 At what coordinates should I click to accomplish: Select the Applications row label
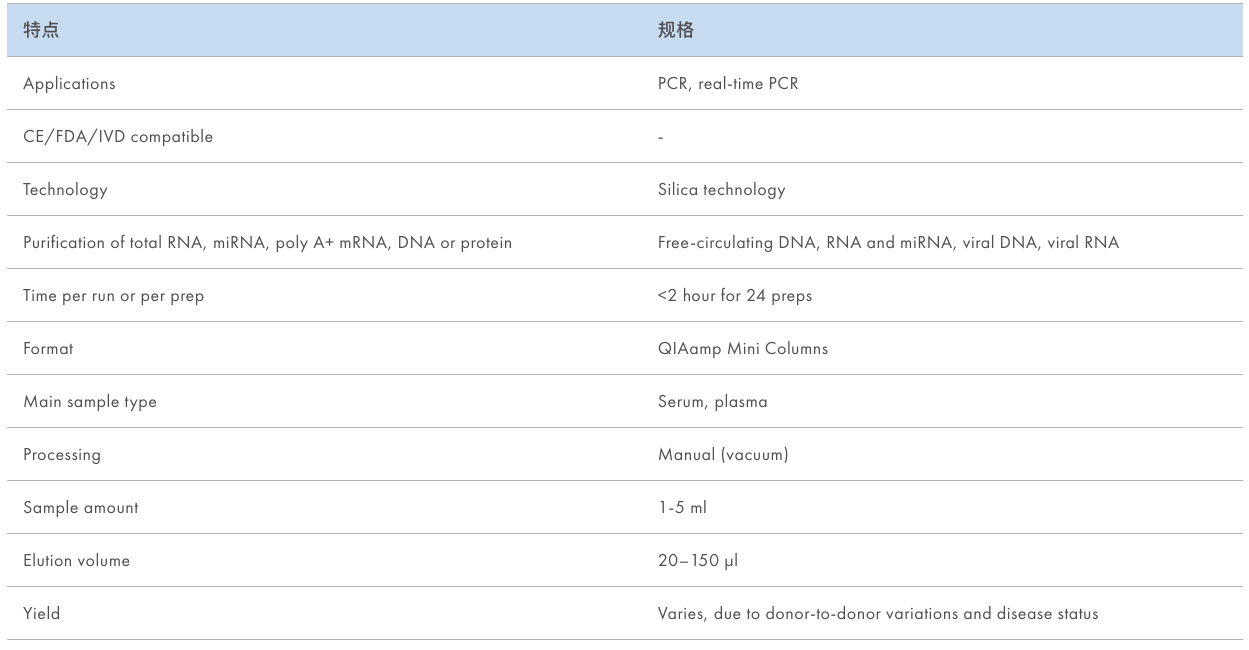pyautogui.click(x=69, y=84)
